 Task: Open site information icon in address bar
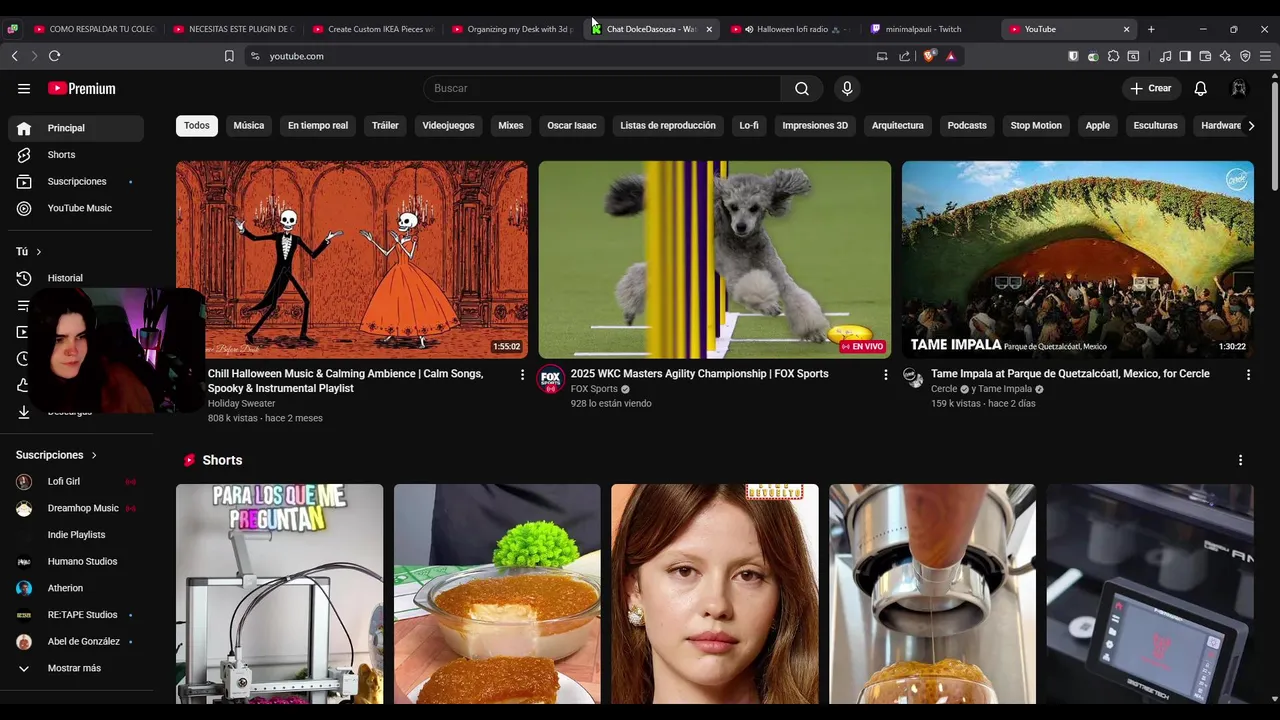[255, 56]
